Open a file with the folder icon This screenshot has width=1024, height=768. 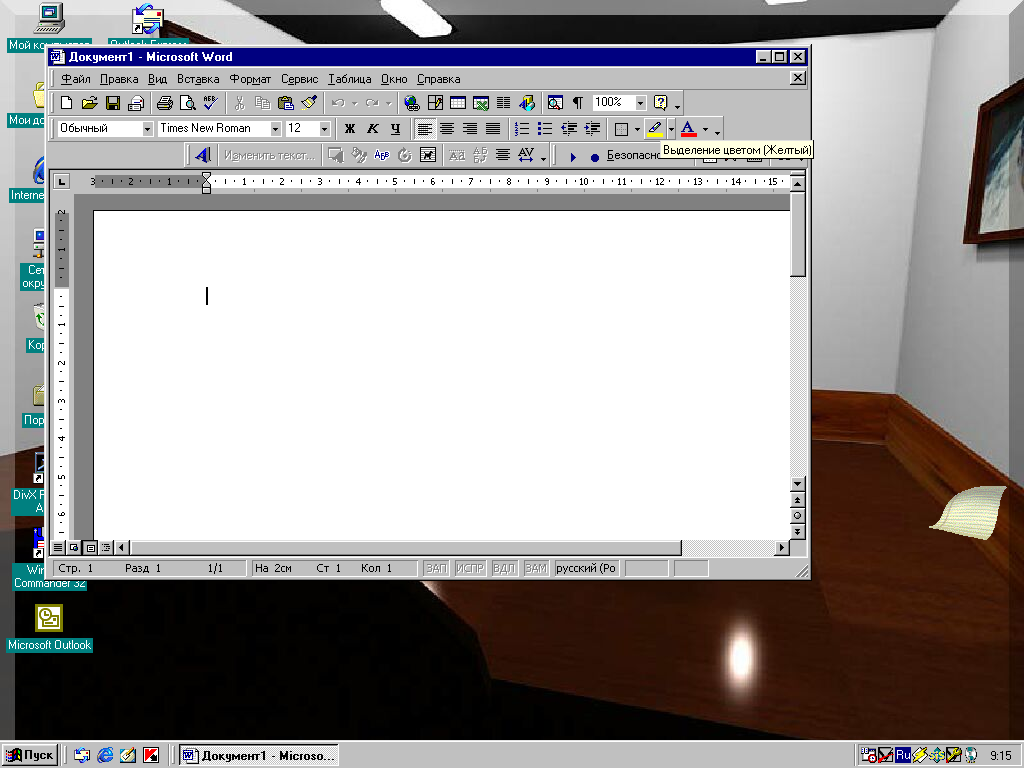pos(89,103)
